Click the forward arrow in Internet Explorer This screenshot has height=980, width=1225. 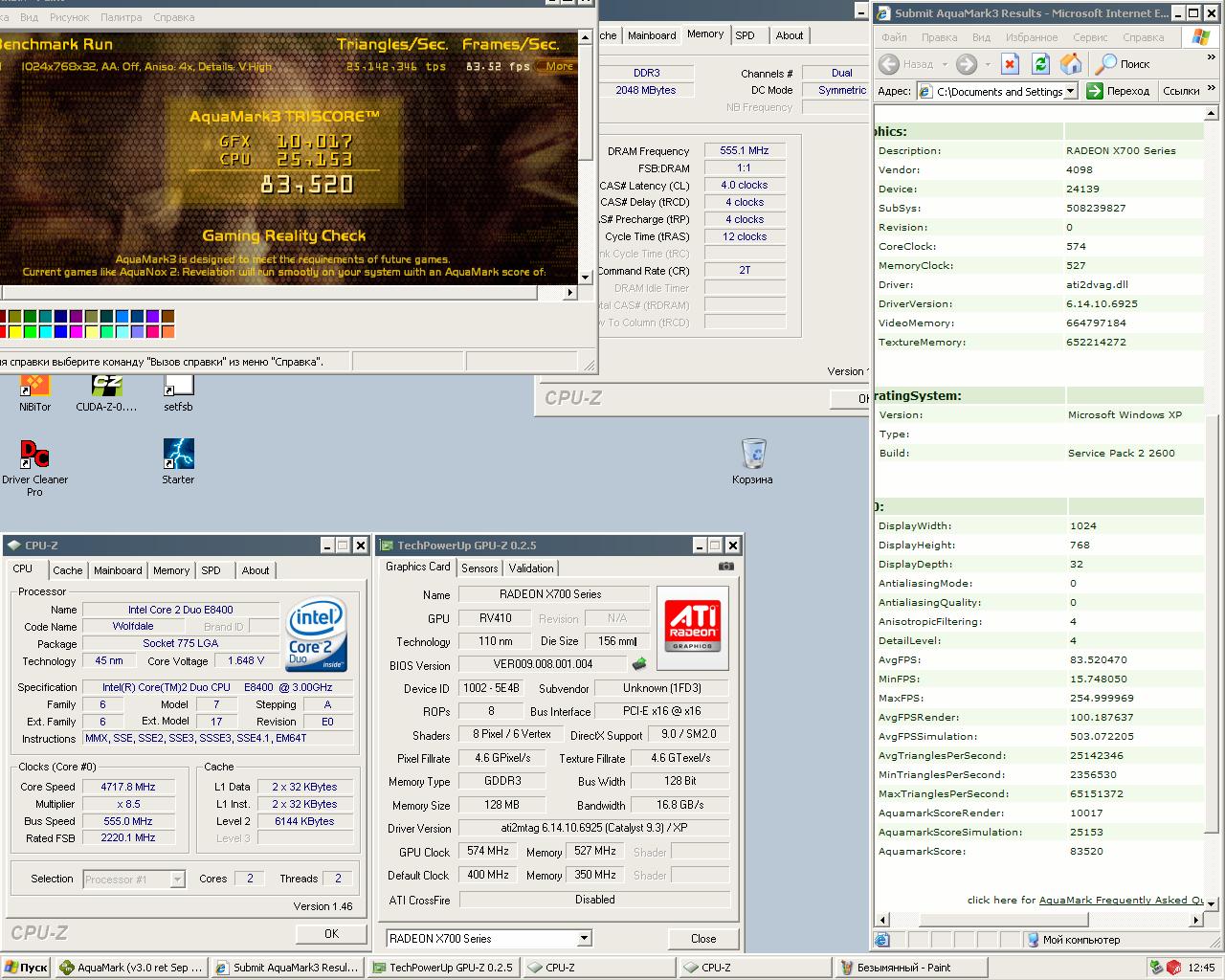[x=967, y=64]
